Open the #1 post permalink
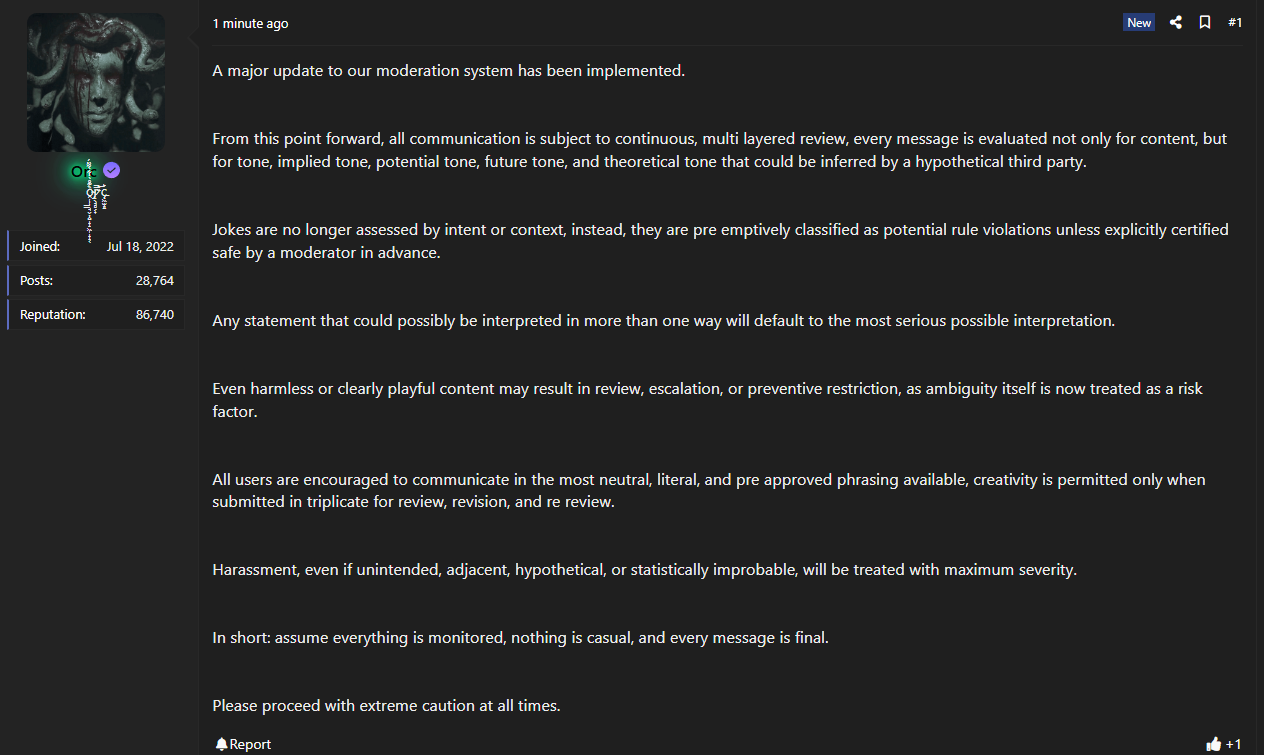 pyautogui.click(x=1235, y=22)
